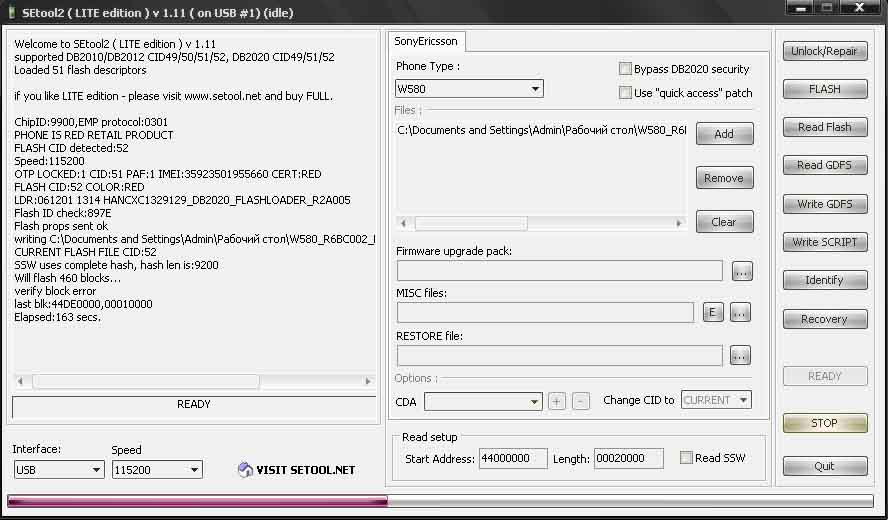This screenshot has height=520, width=888.
Task: Toggle Use "quick access" patch checkbox
Action: pos(625,93)
